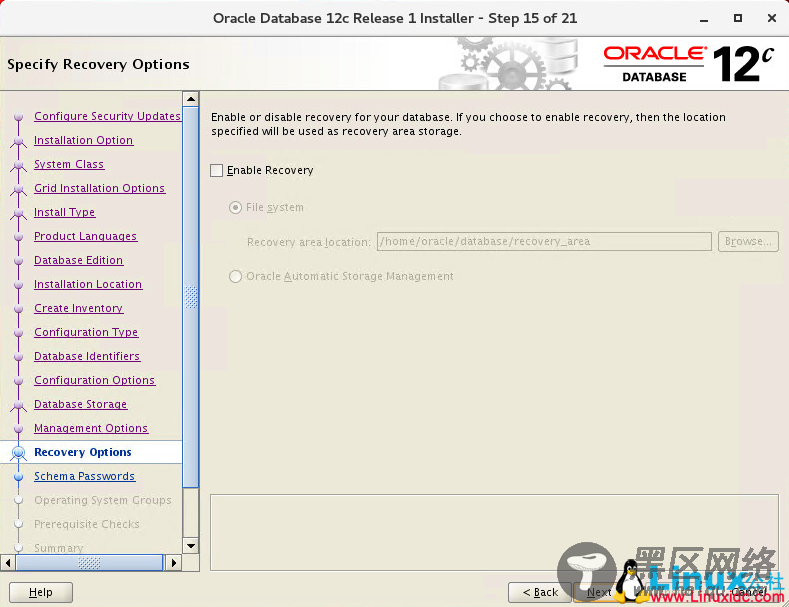The width and height of the screenshot is (789, 607).
Task: Go to Installation Location step
Action: coord(88,284)
